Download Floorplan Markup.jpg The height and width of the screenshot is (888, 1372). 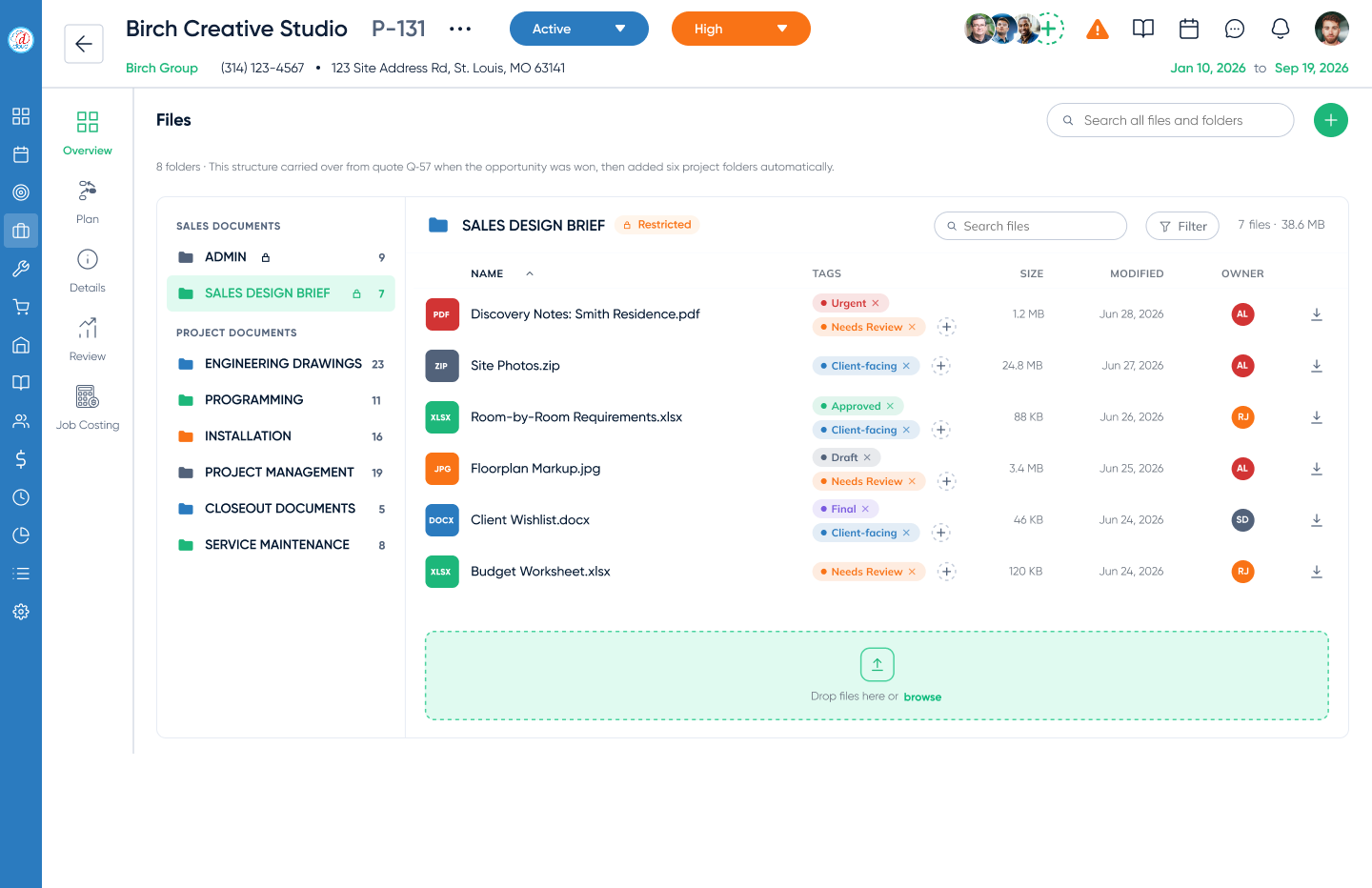(1317, 469)
